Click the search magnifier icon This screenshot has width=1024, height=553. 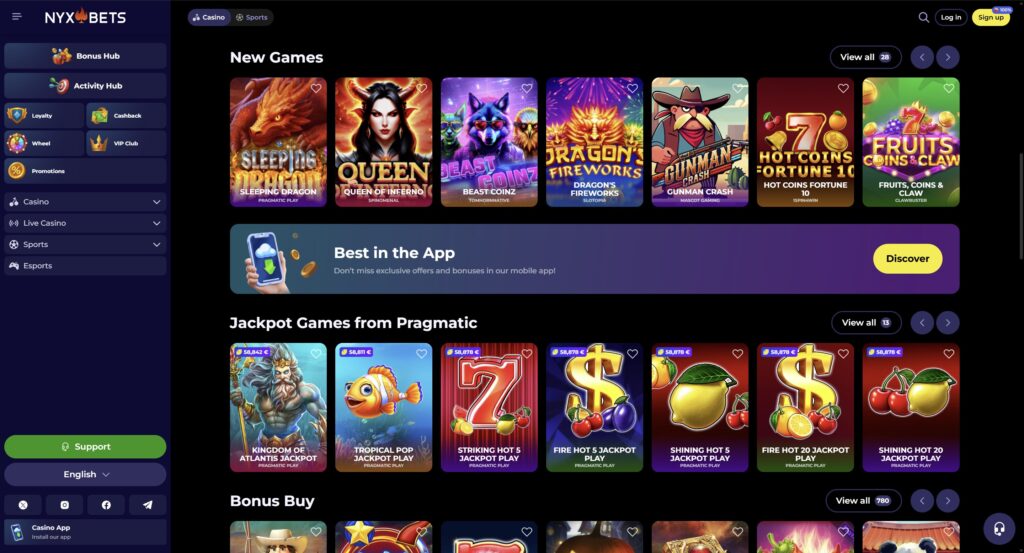coord(923,18)
